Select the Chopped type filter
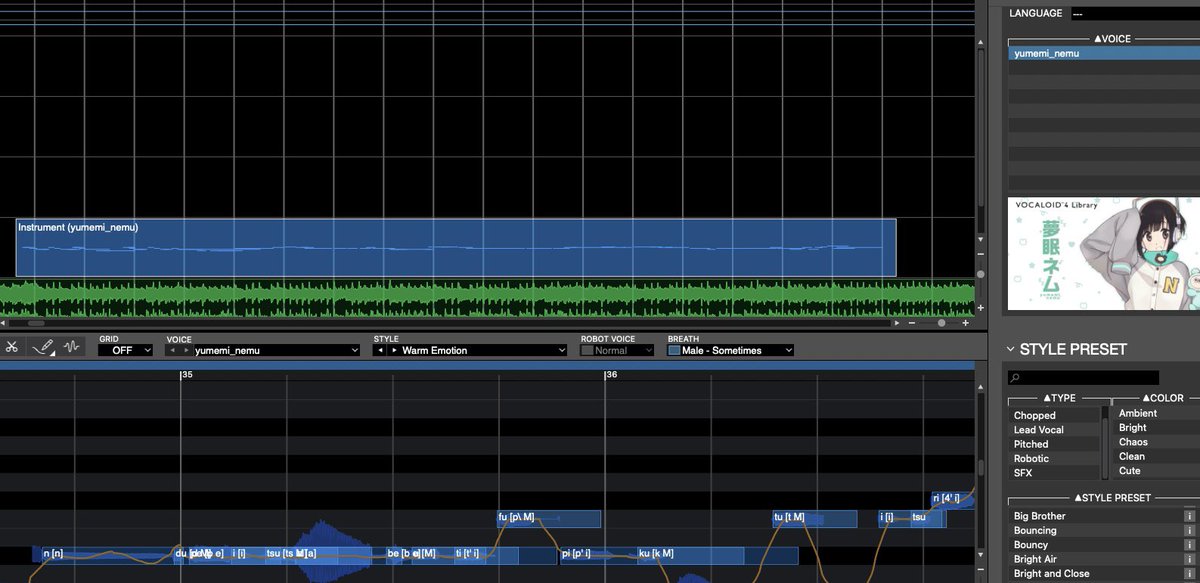 (x=1054, y=415)
